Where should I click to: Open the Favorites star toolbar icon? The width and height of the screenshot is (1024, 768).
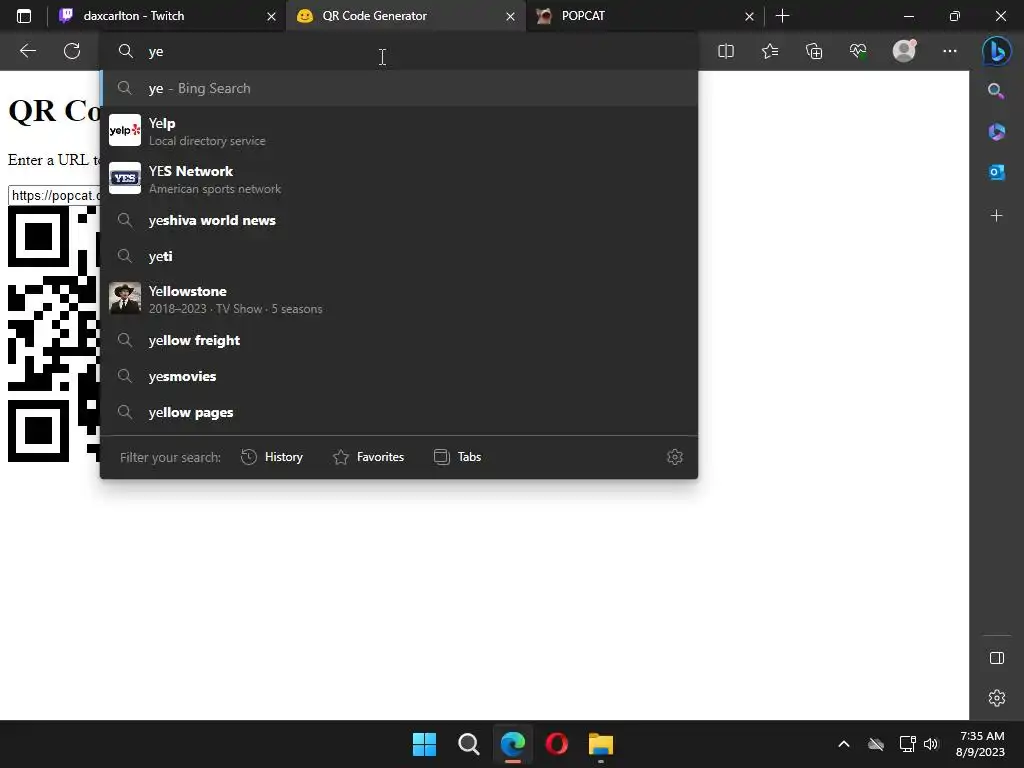click(x=770, y=51)
